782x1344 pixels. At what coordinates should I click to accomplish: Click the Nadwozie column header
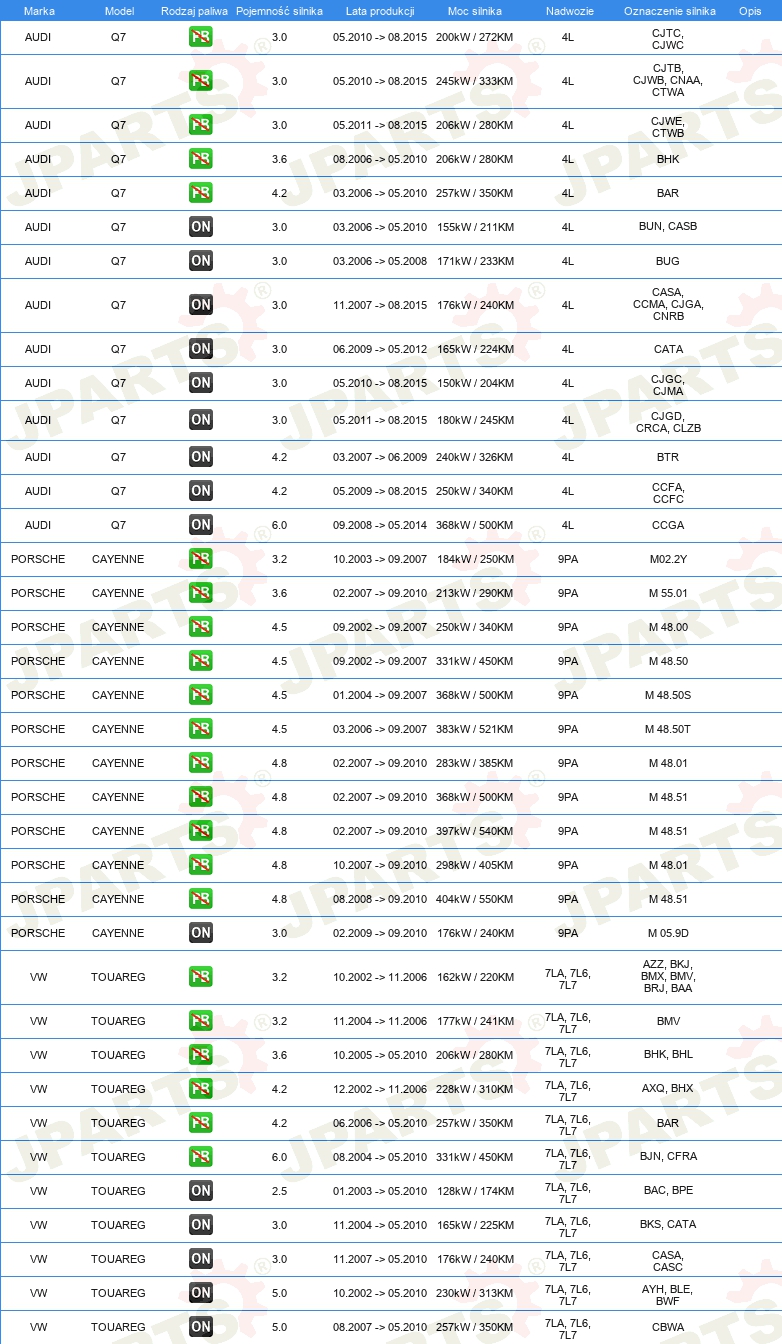point(568,10)
